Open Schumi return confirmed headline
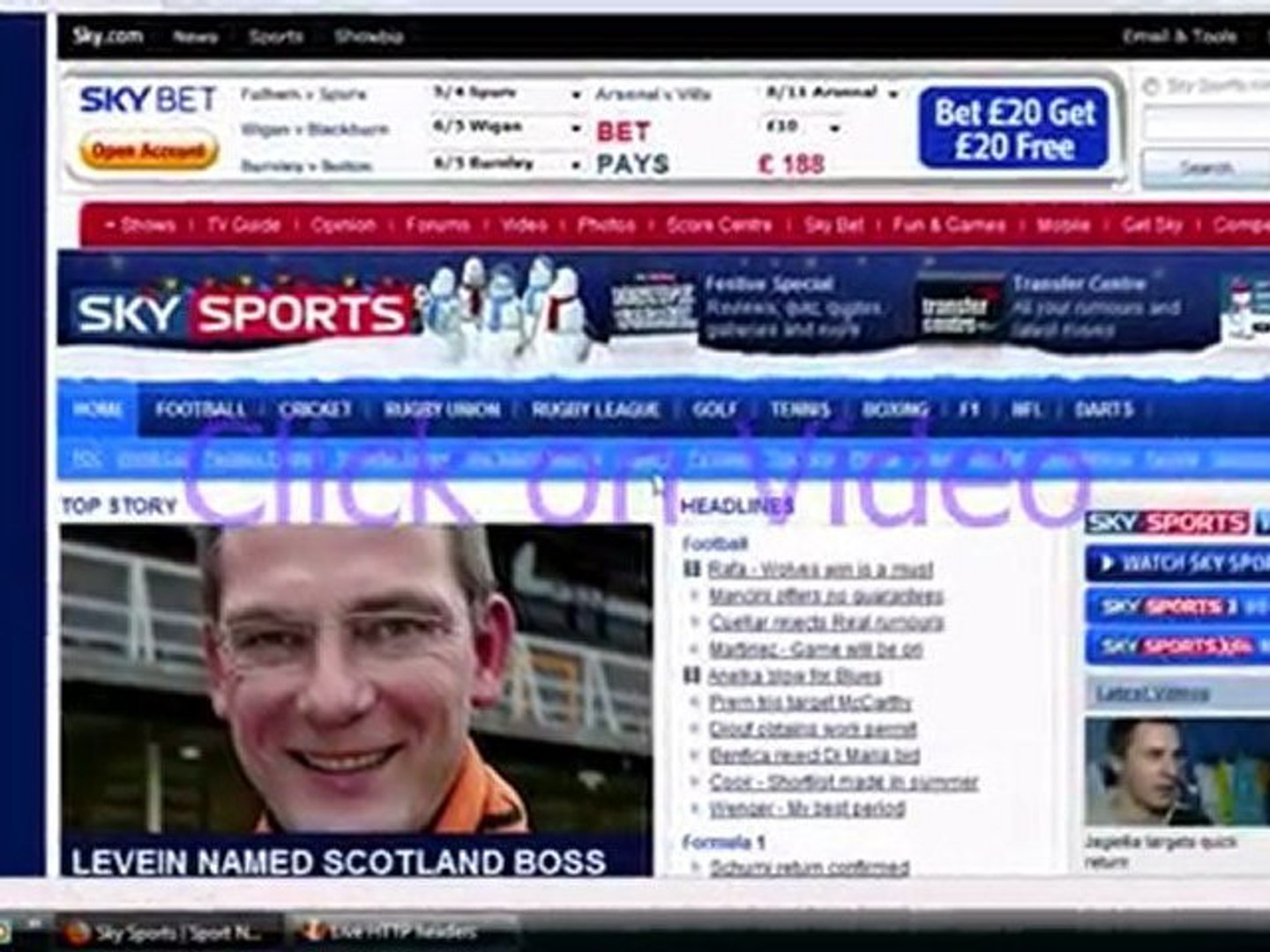This screenshot has width=1270, height=952. [809, 867]
